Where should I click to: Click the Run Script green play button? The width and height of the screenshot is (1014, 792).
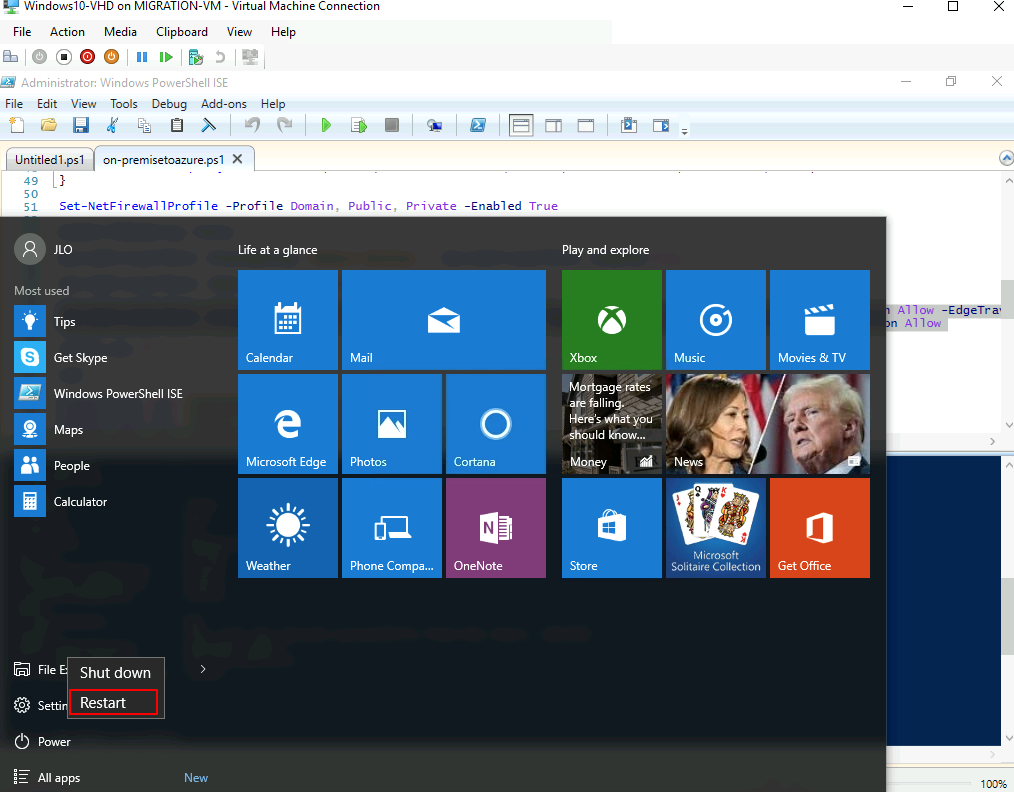click(x=326, y=125)
